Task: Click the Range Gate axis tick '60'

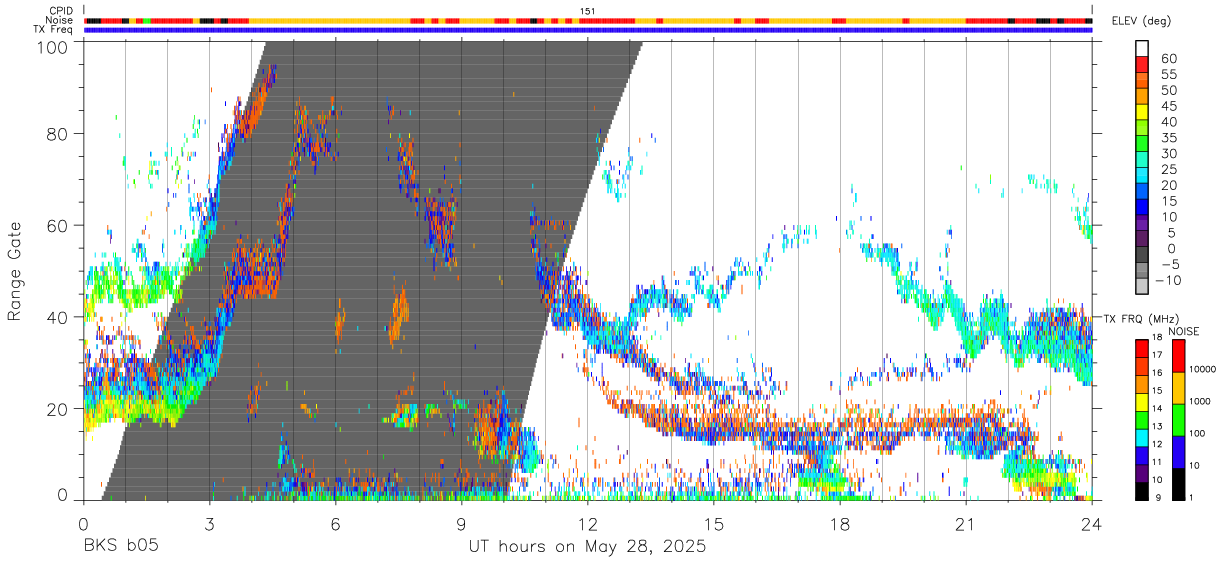Action: pos(59,226)
